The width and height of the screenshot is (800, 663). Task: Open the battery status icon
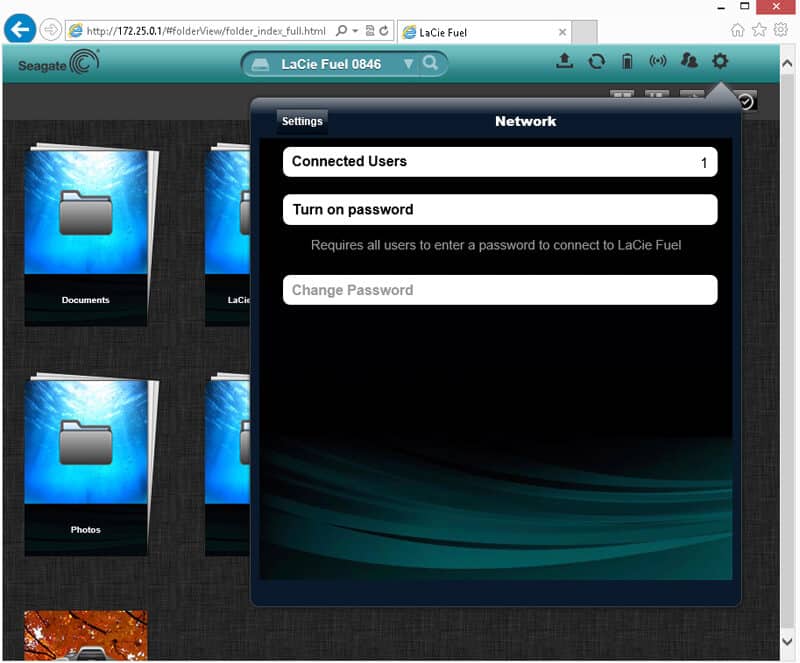tap(627, 62)
